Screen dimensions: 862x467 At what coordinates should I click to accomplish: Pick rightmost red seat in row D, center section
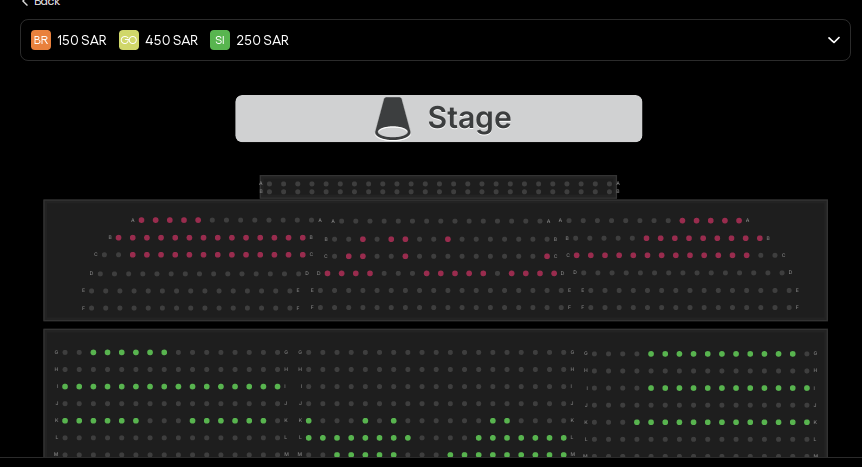click(554, 273)
